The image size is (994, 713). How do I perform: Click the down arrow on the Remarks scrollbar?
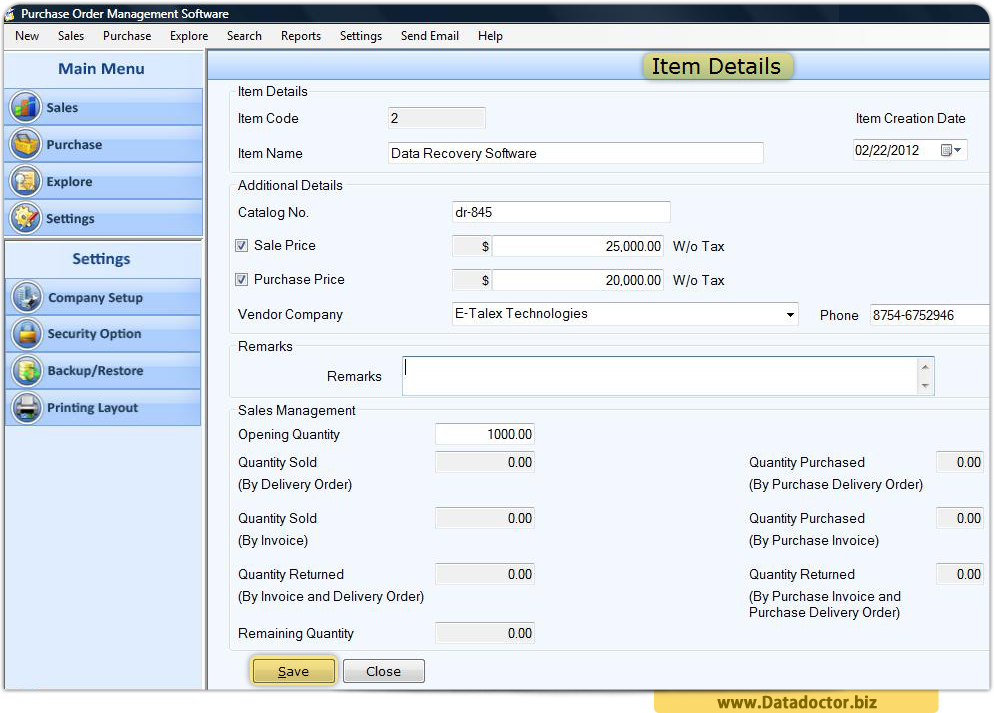(926, 387)
